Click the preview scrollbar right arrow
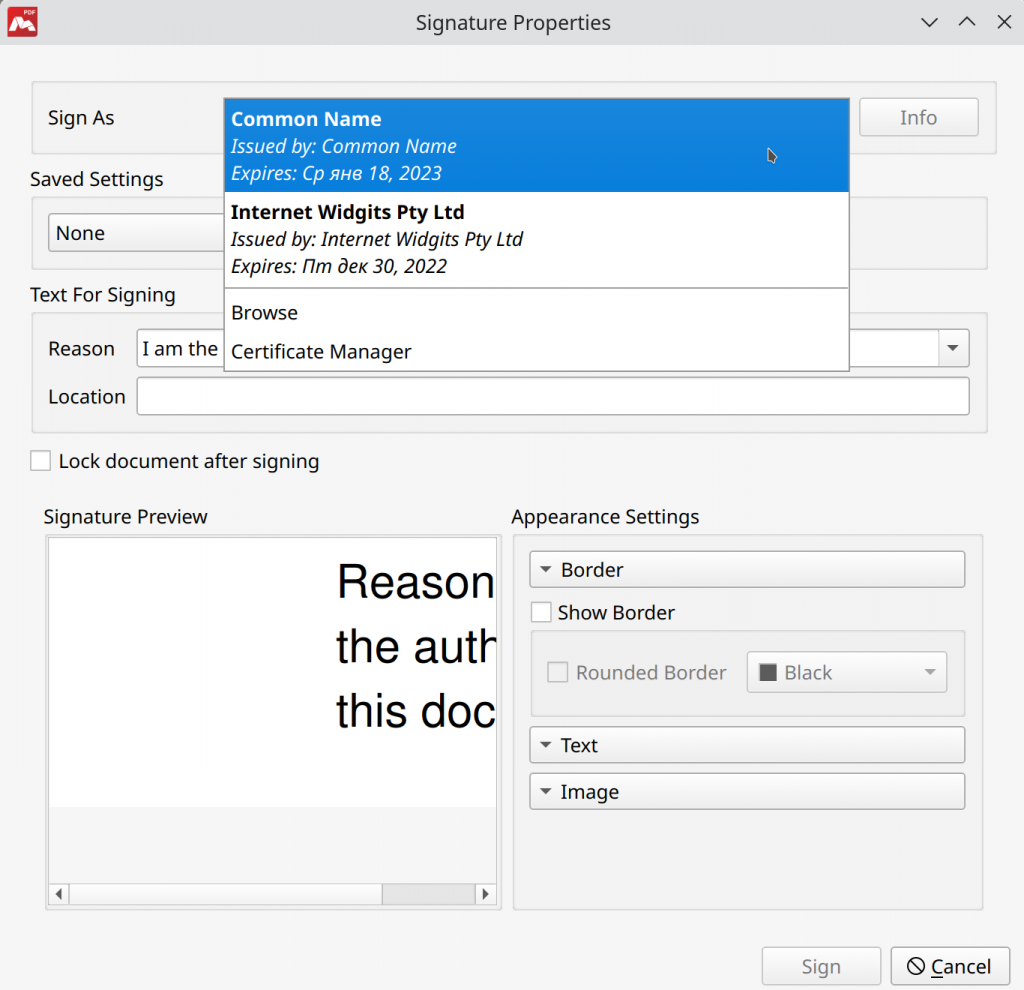 pos(486,894)
